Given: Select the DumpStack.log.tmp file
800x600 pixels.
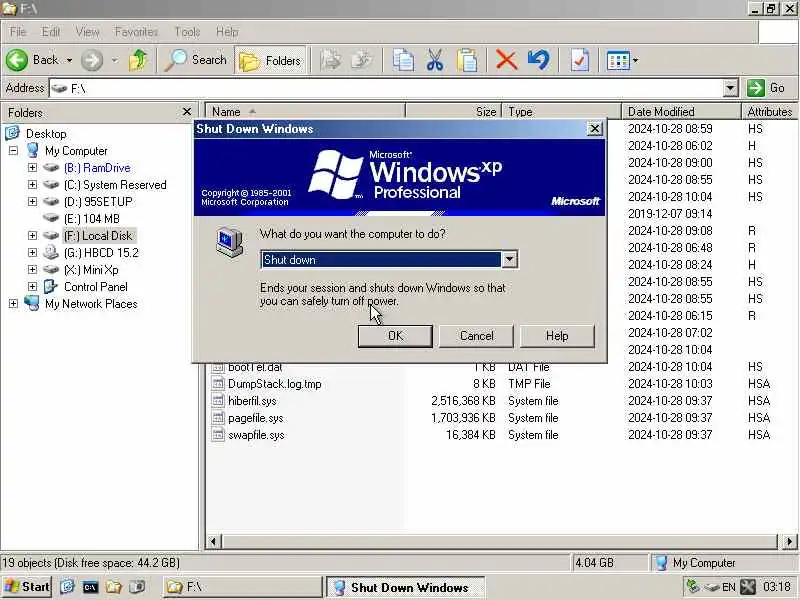Looking at the screenshot, I should pyautogui.click(x=274, y=384).
